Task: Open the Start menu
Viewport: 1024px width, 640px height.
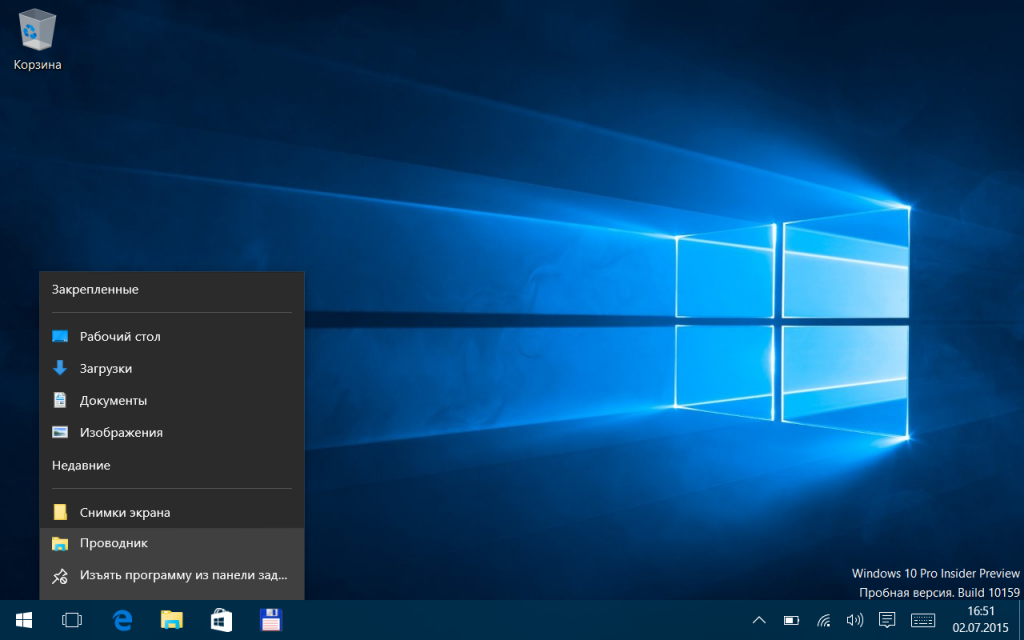Action: [x=23, y=620]
